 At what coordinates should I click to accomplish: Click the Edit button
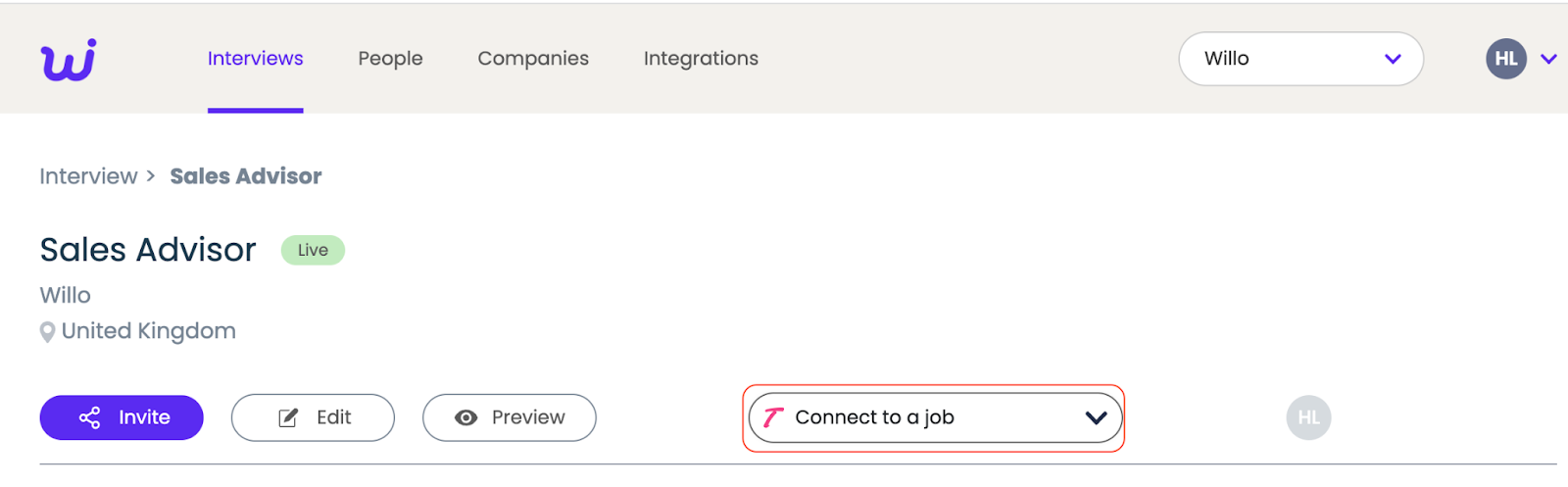coord(314,418)
